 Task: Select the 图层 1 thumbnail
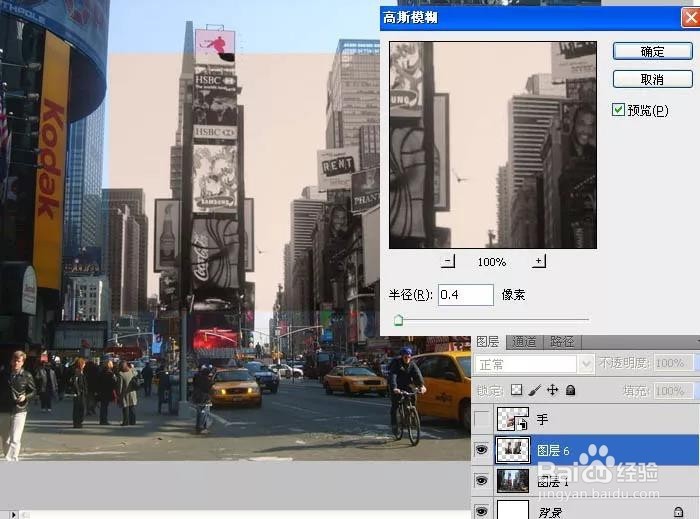[513, 481]
